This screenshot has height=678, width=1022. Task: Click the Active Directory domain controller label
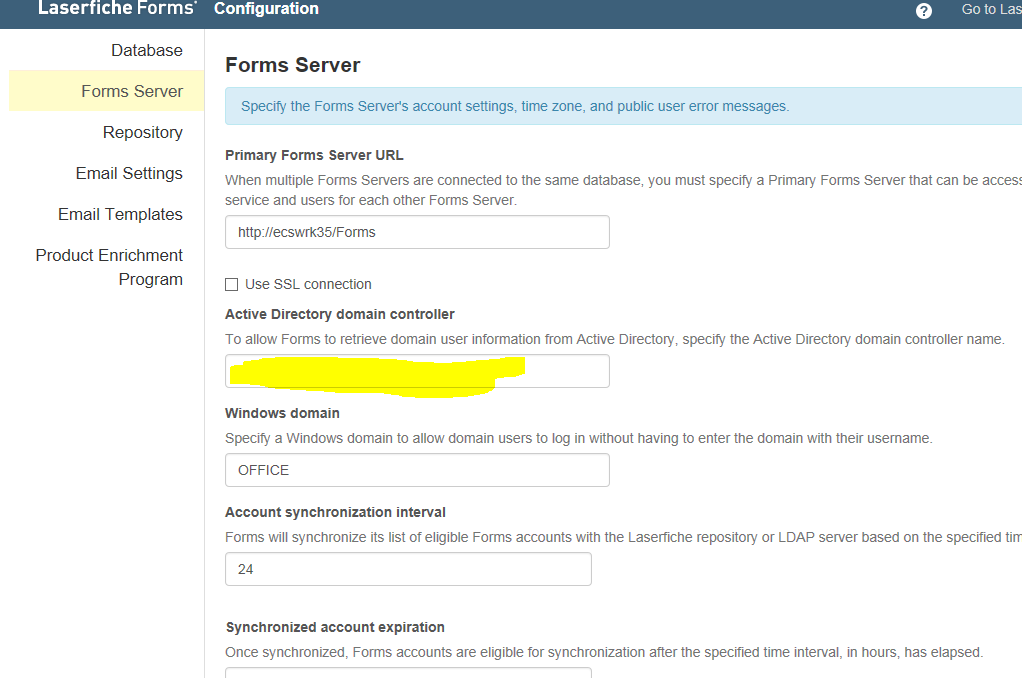point(340,314)
